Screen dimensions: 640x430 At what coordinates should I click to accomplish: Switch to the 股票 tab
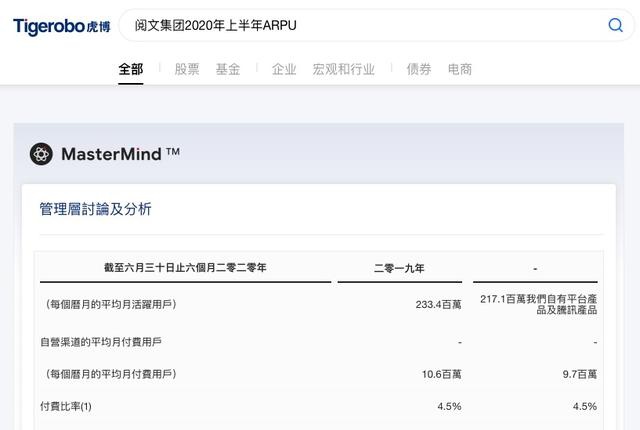[187, 69]
